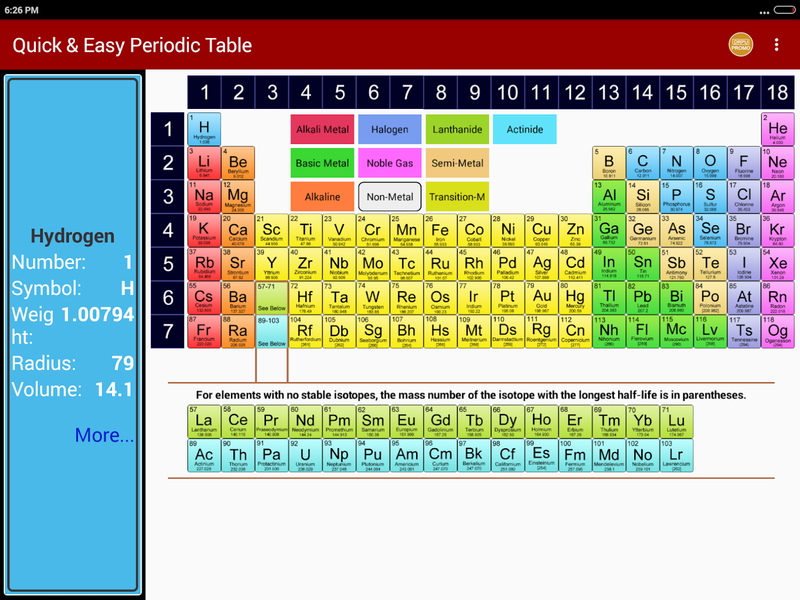Screen dimensions: 800x600
Task: Select group 18 column header
Action: coord(777,93)
